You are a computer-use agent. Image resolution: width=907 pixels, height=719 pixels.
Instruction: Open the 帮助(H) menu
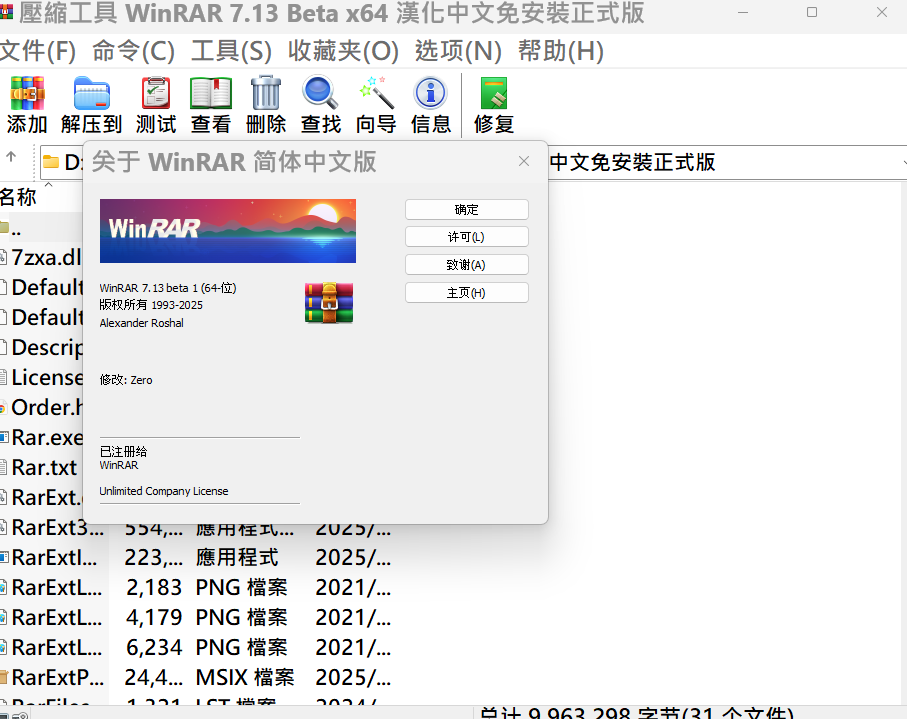(561, 51)
